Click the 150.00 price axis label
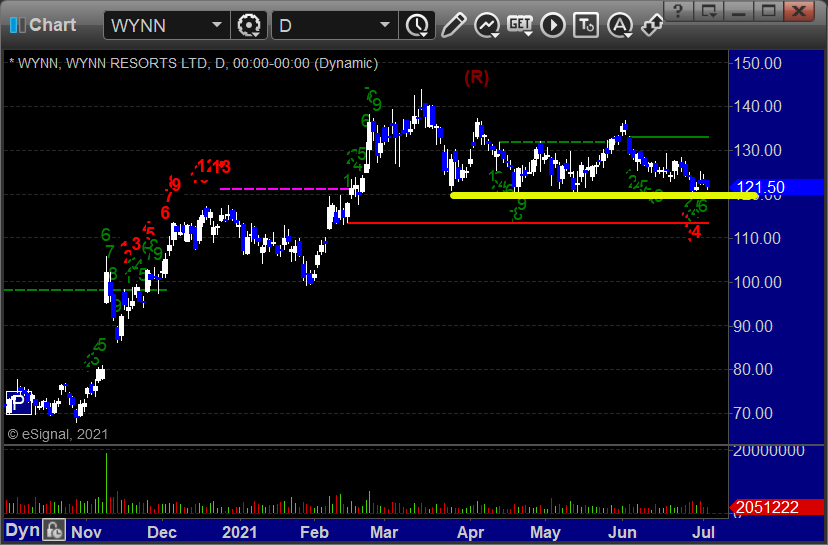Viewport: 828px width, 545px height. 757,63
